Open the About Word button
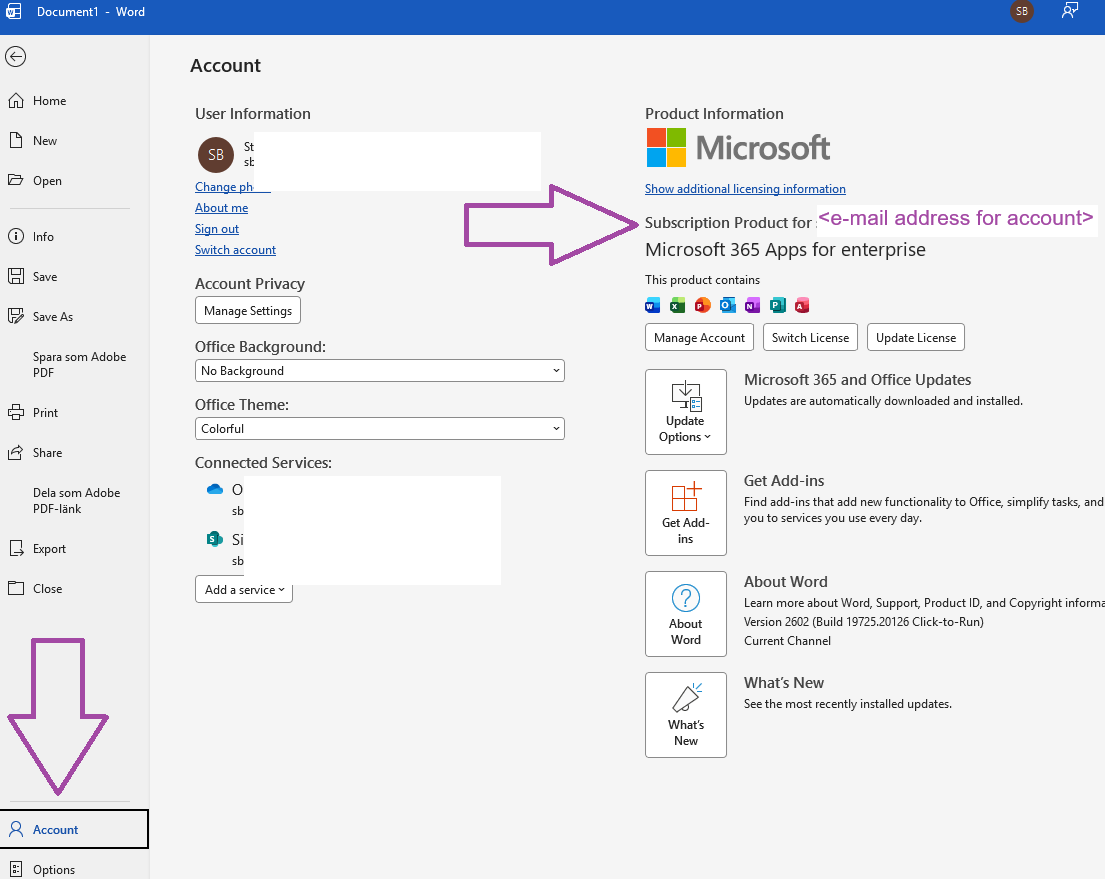Viewport: 1105px width, 879px height. click(x=686, y=614)
